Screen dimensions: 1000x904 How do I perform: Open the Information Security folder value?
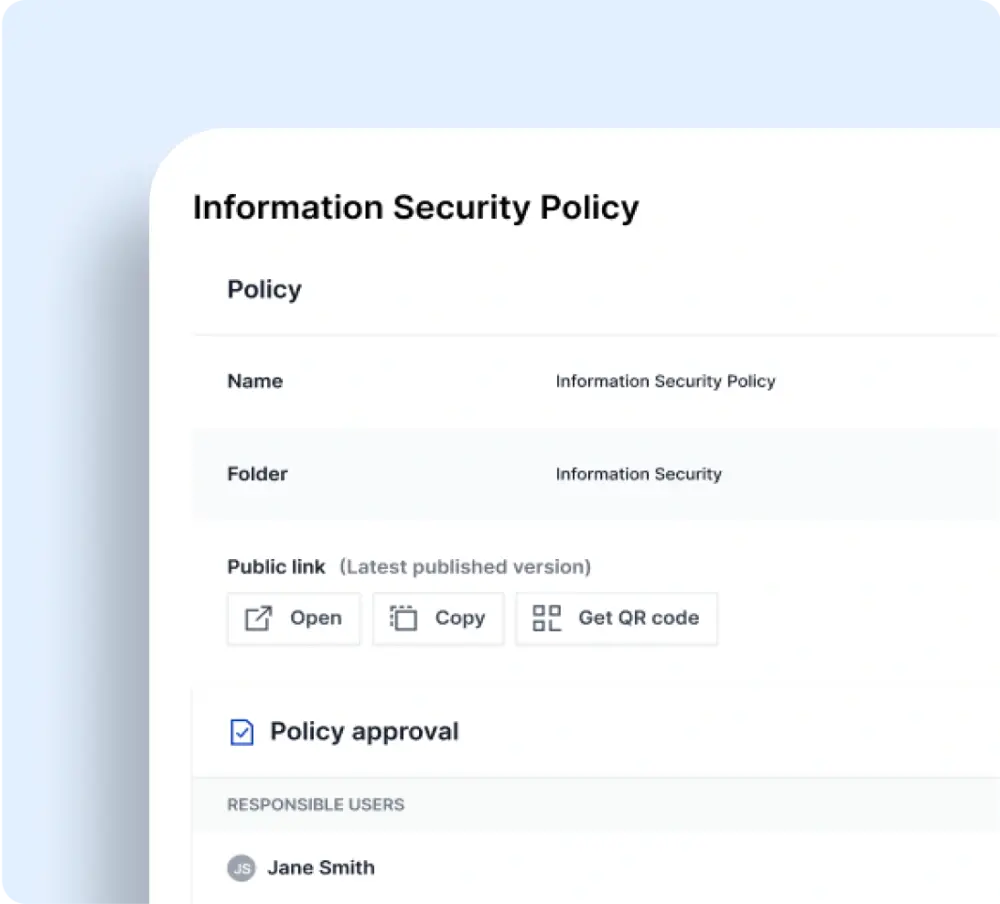coord(638,474)
